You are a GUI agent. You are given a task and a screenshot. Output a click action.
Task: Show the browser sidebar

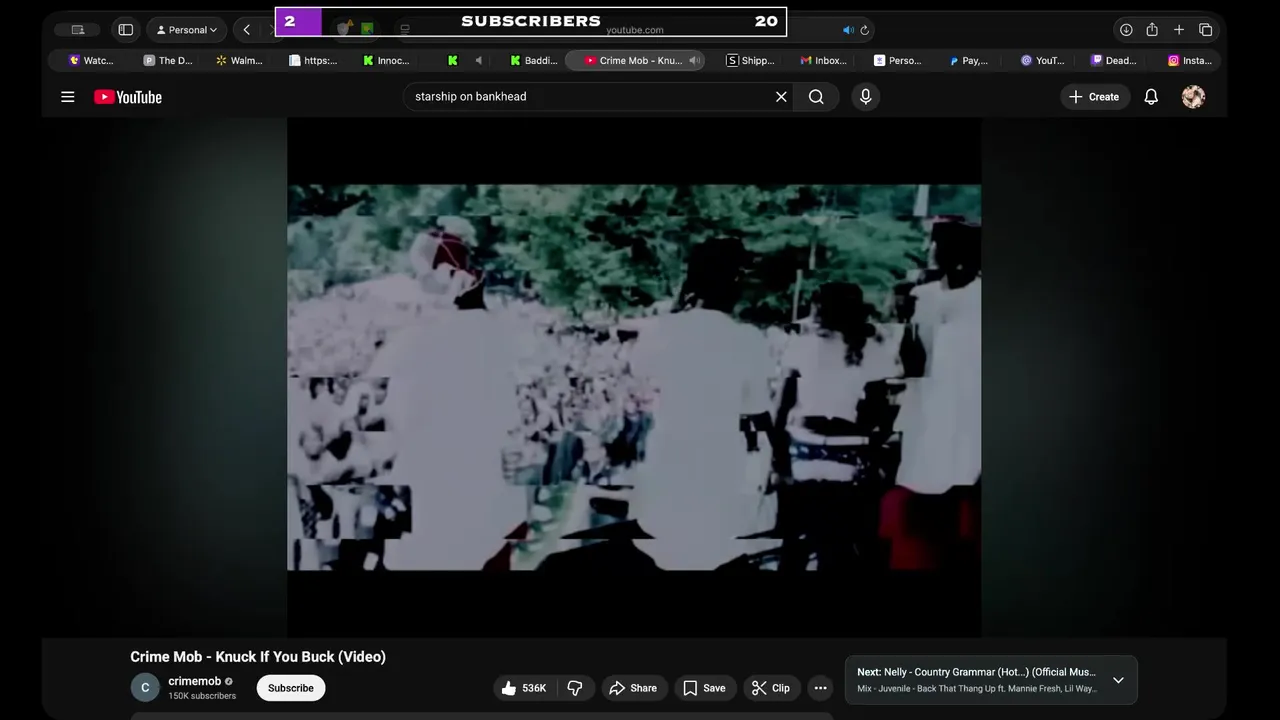(x=126, y=30)
